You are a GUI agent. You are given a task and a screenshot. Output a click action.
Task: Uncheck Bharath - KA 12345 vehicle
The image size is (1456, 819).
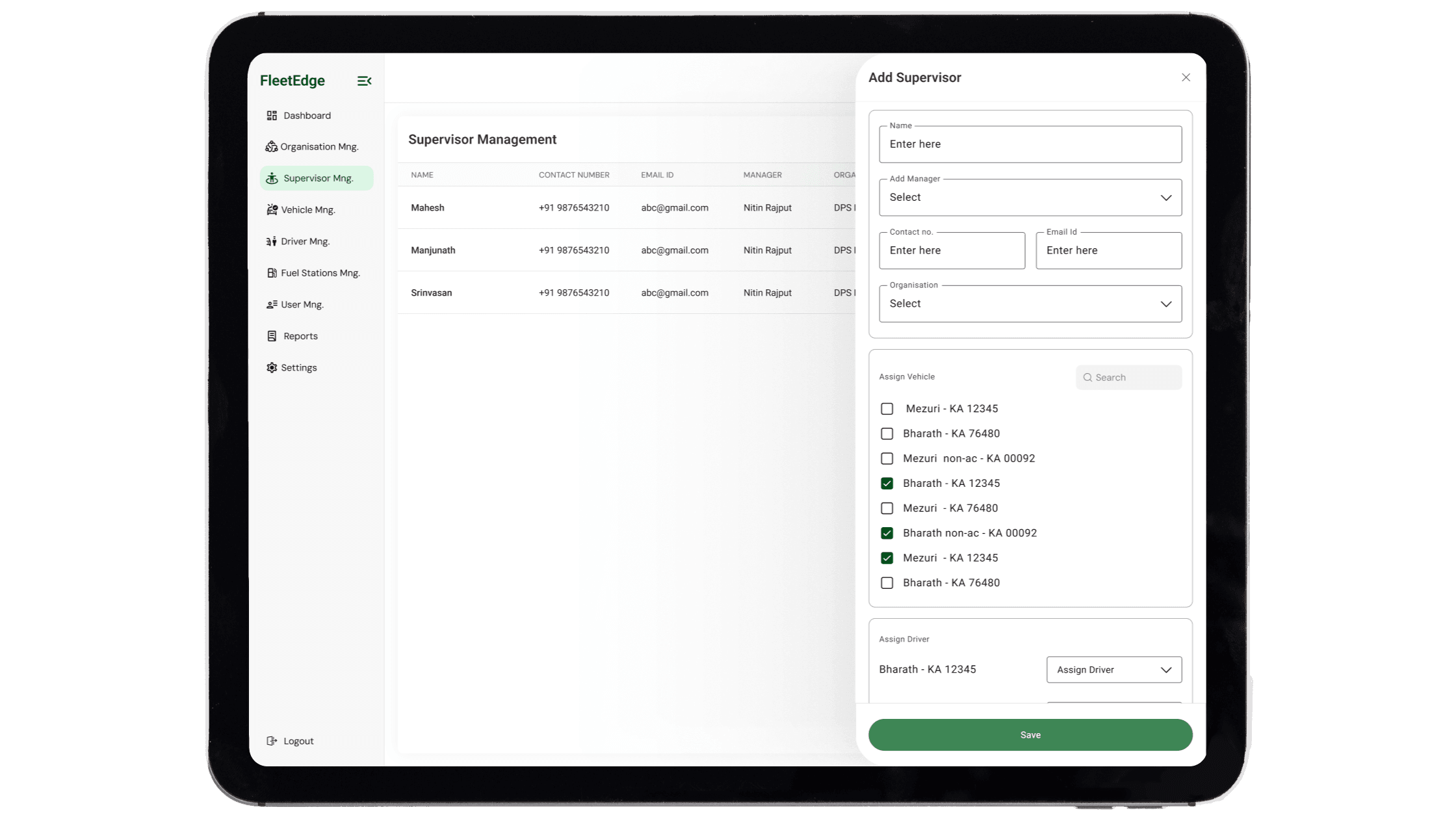tap(887, 483)
